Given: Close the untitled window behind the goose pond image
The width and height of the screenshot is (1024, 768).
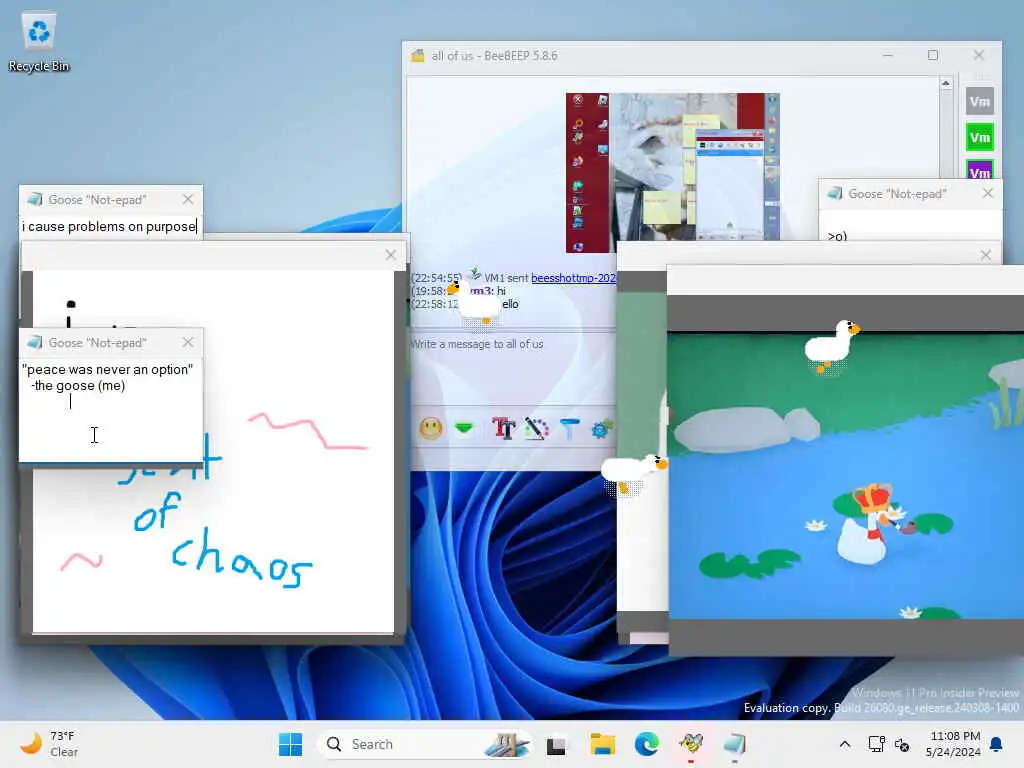Looking at the screenshot, I should click(x=986, y=255).
